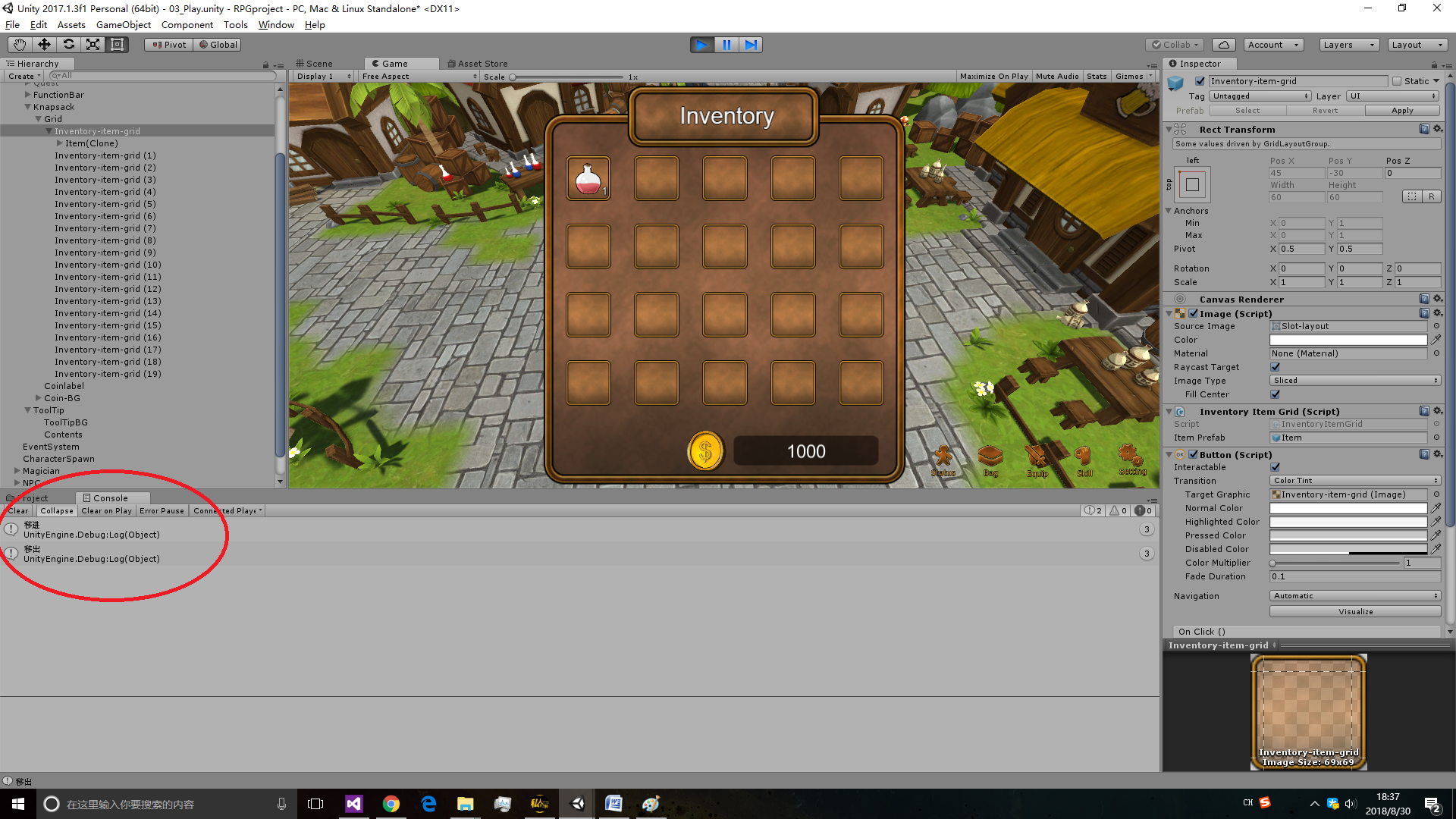Open the Cloud services icon

click(1224, 45)
